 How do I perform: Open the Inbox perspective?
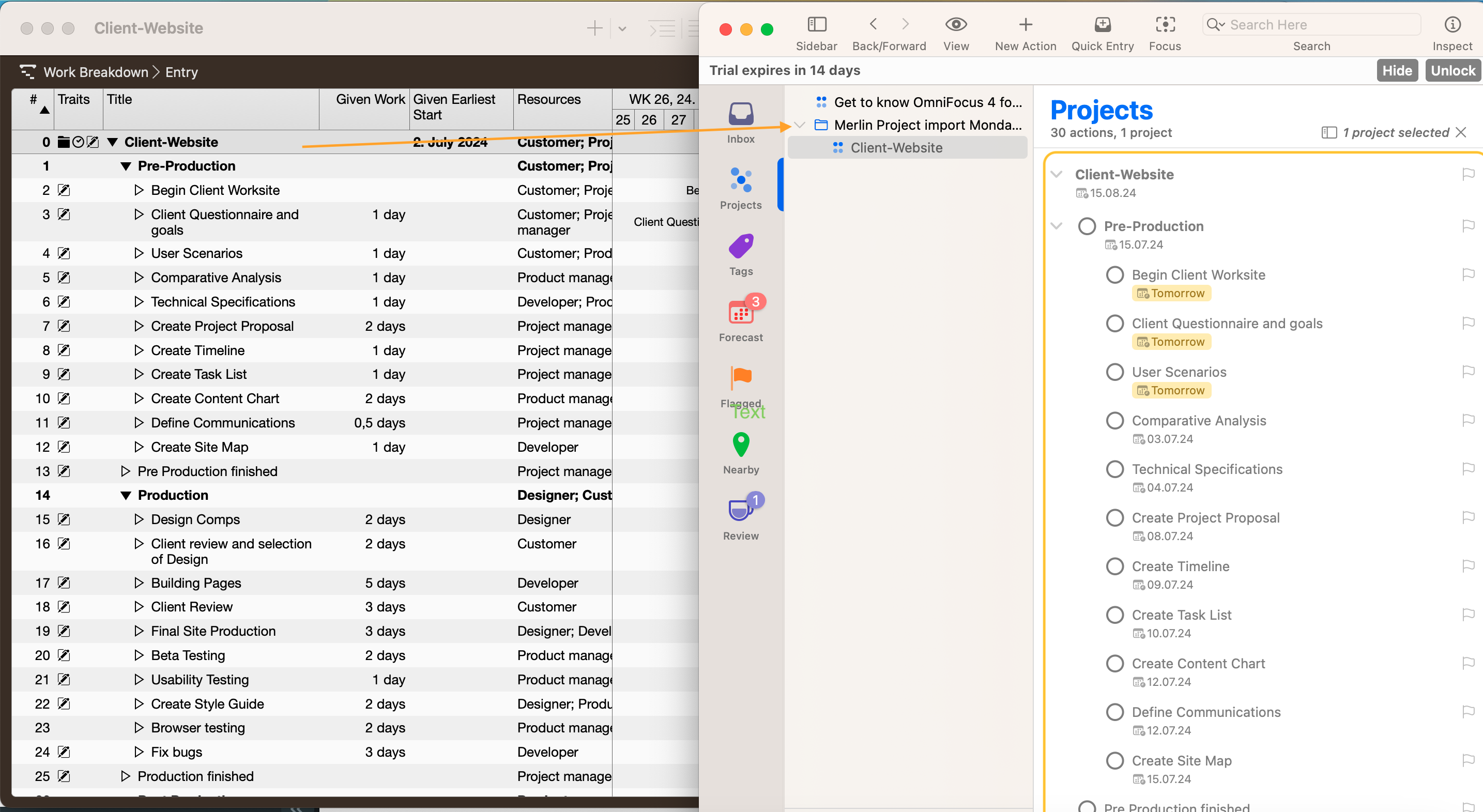pyautogui.click(x=740, y=122)
